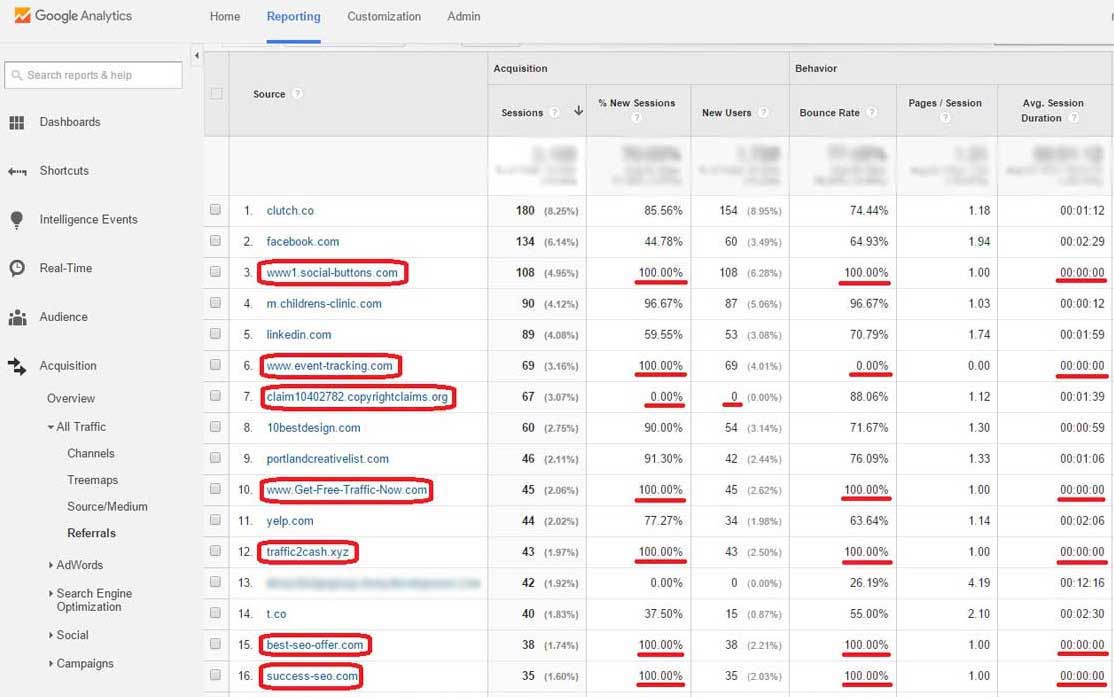Open the facebook.com source link
1114x697 pixels.
(303, 242)
